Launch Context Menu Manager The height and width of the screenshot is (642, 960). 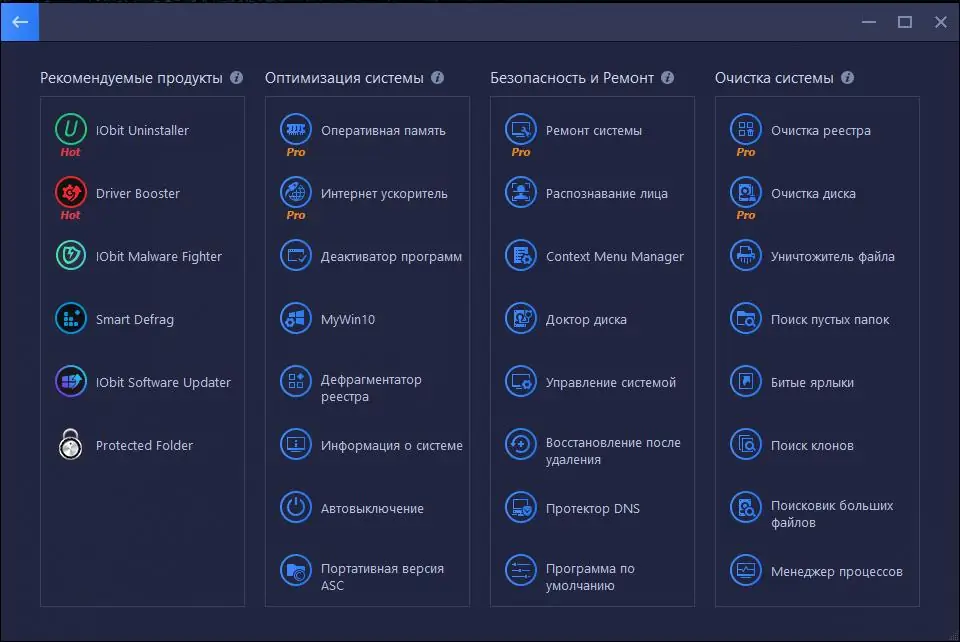click(x=595, y=256)
